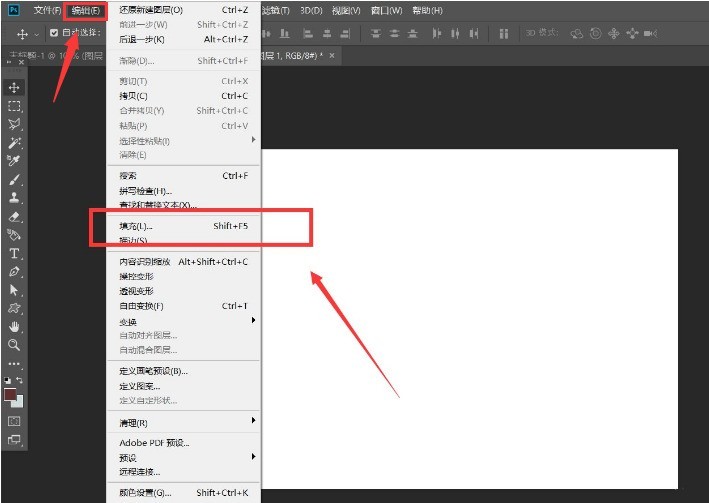The image size is (709, 503).
Task: Choose the Zoom magnifier tool
Action: (x=14, y=345)
